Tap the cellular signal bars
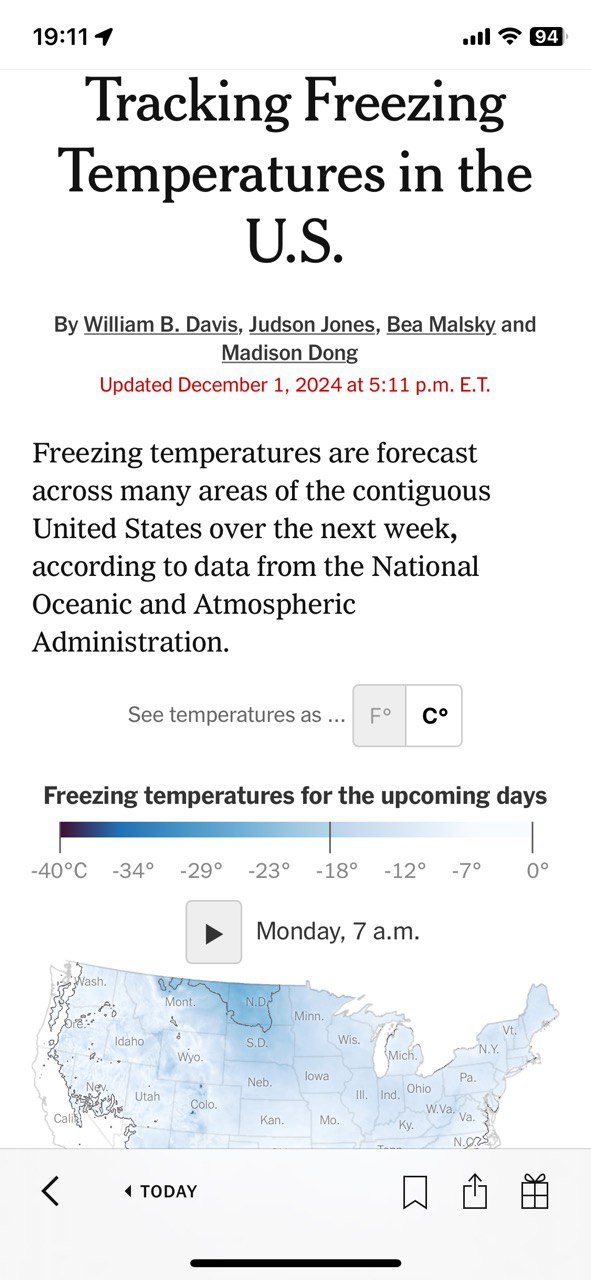Image resolution: width=591 pixels, height=1280 pixels. click(x=476, y=38)
